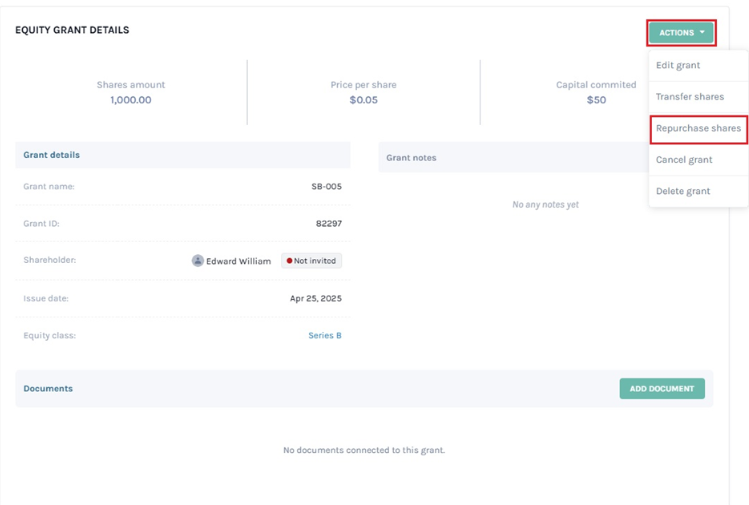The image size is (749, 505).
Task: Click the shares amount value 1,000.00
Action: click(131, 100)
